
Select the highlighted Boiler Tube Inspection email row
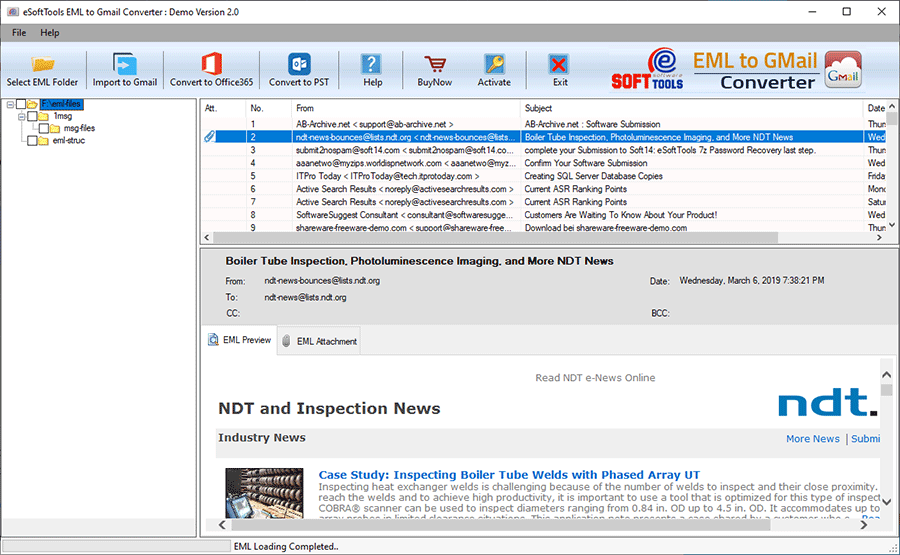pos(543,137)
